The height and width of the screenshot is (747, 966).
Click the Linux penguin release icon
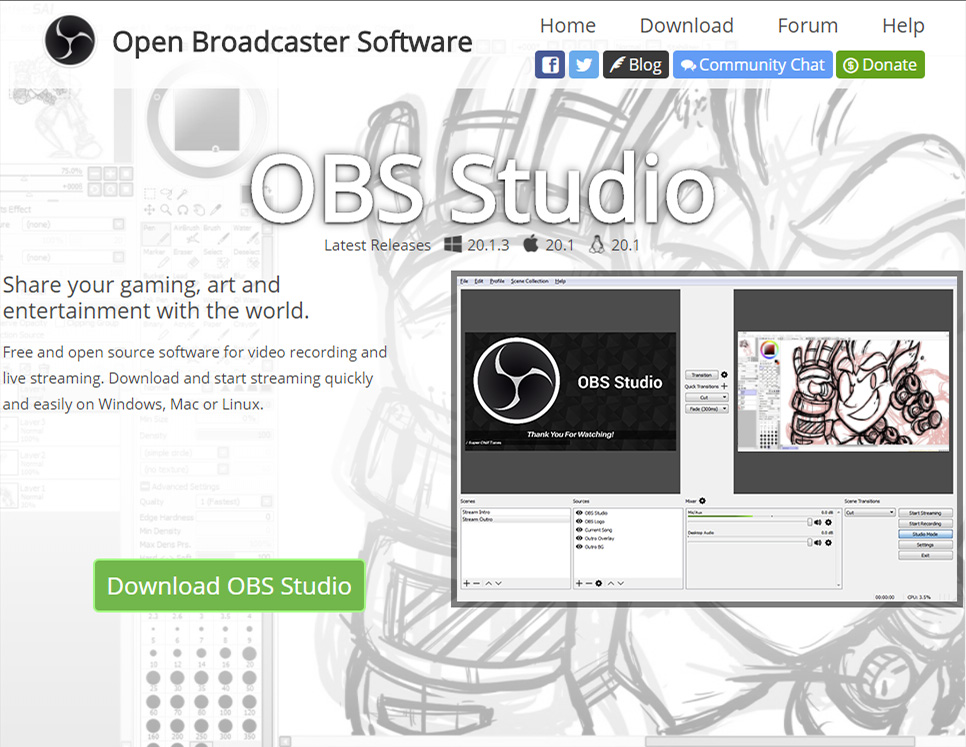tap(596, 244)
